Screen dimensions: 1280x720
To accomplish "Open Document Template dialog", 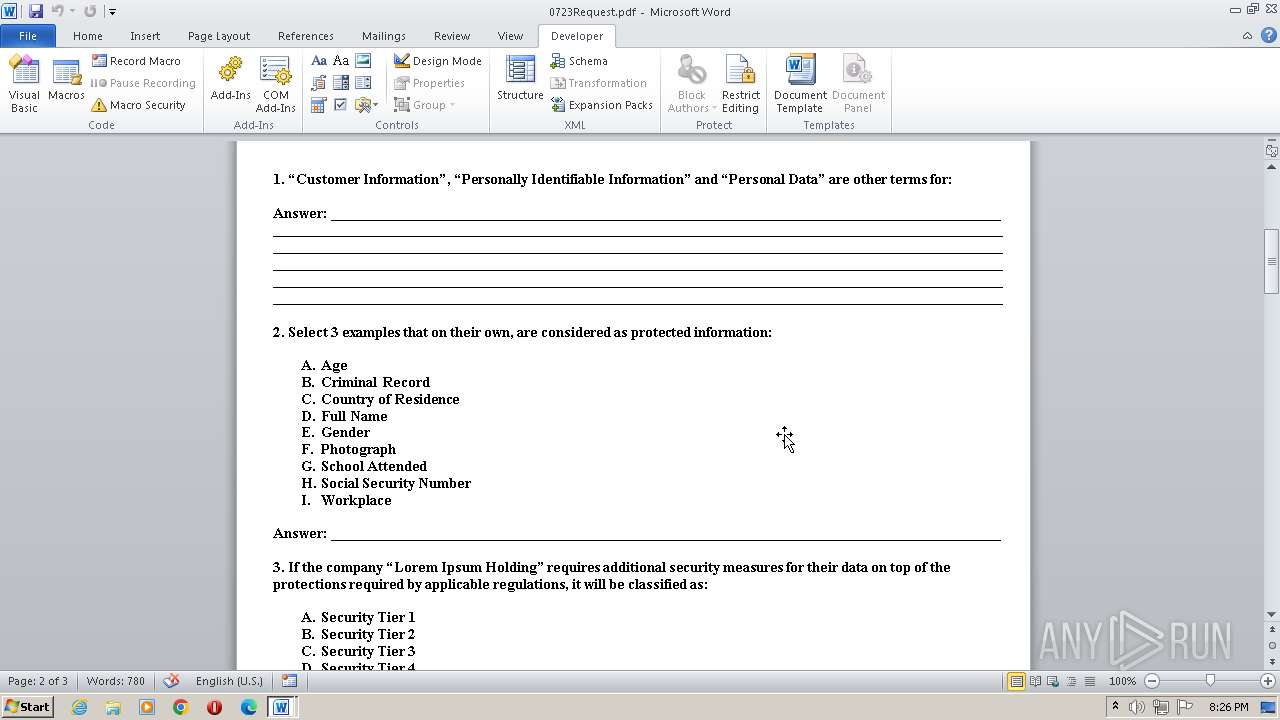I will 800,84.
